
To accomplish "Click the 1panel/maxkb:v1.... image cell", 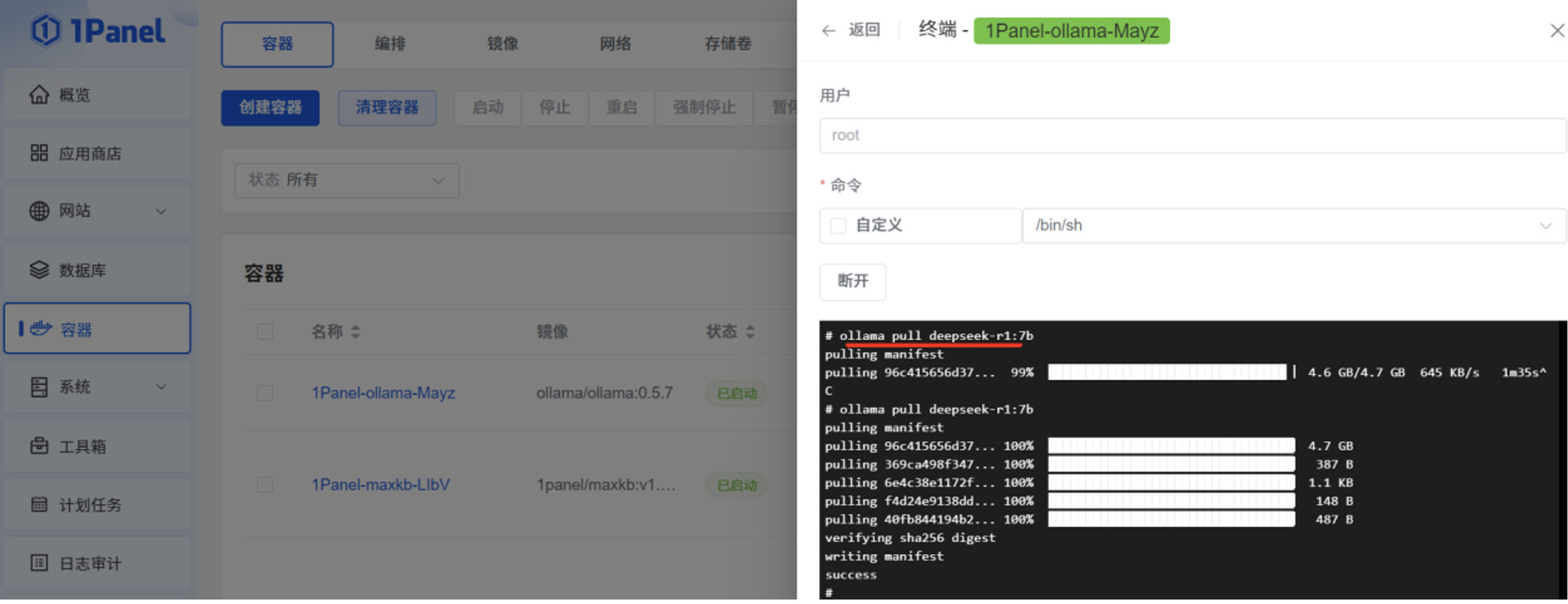I will 606,485.
